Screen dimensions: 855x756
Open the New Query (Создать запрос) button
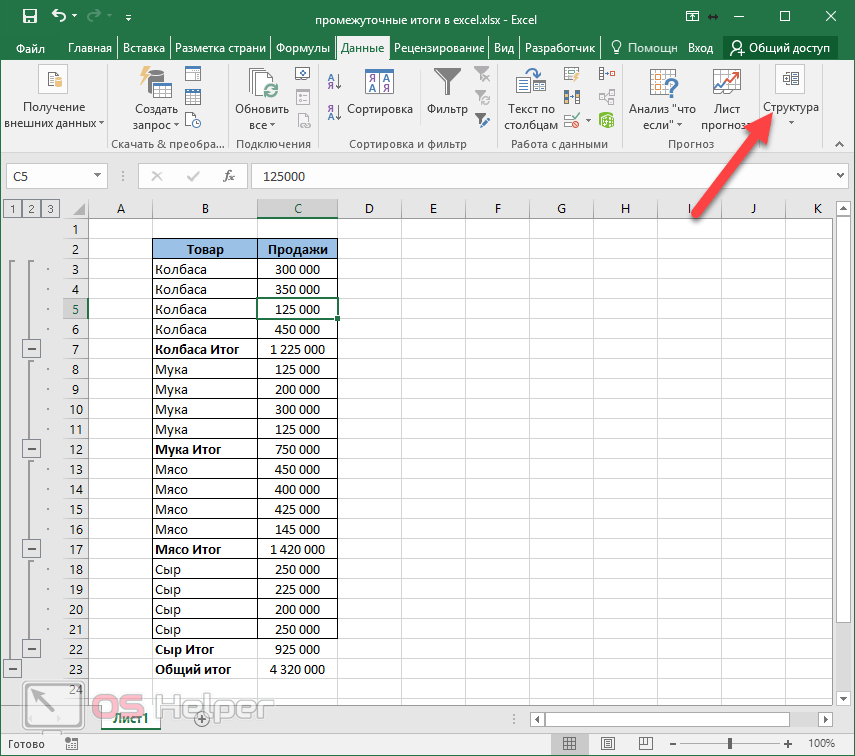(156, 99)
